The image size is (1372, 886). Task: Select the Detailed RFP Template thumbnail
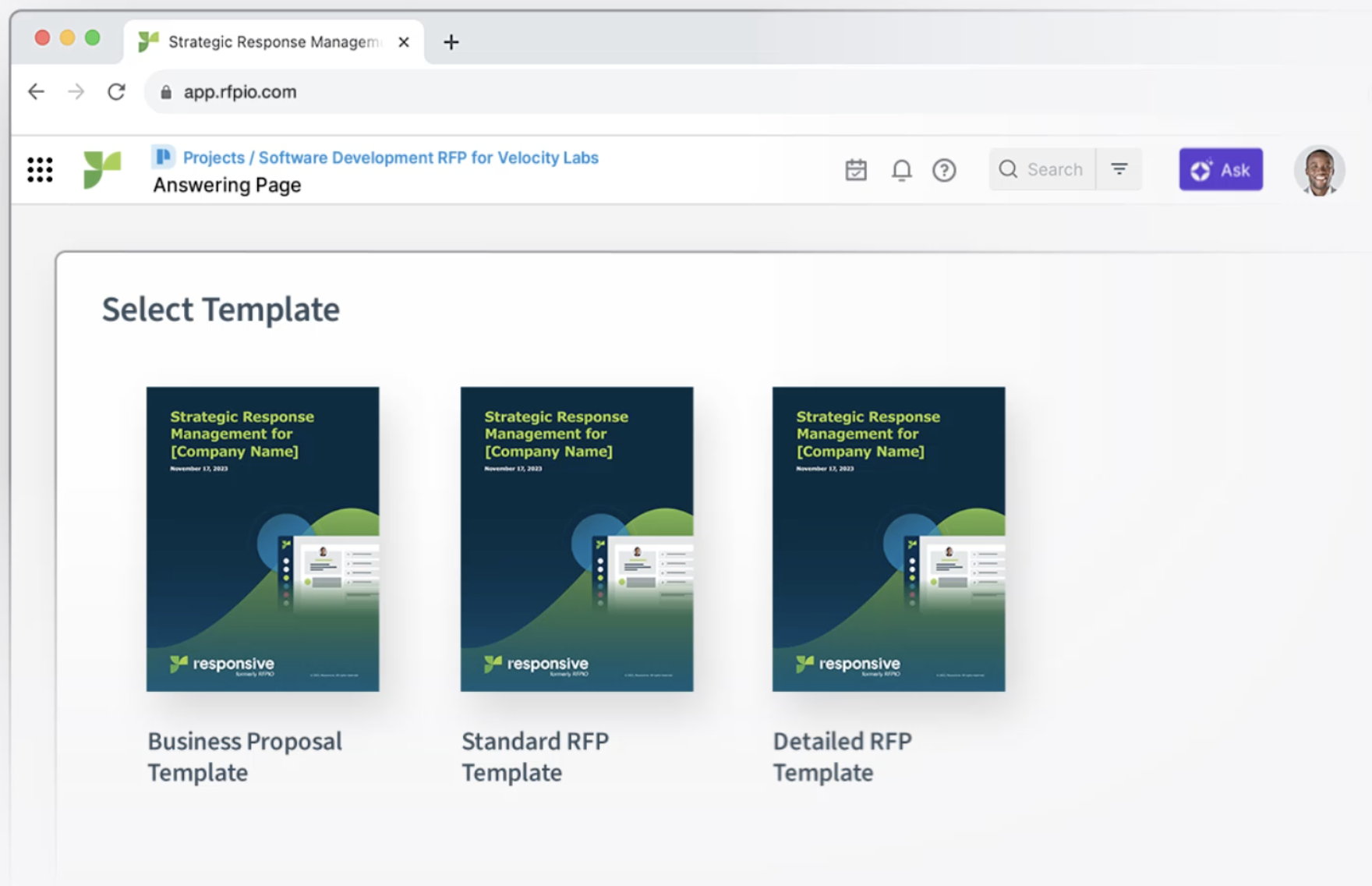pyautogui.click(x=889, y=539)
